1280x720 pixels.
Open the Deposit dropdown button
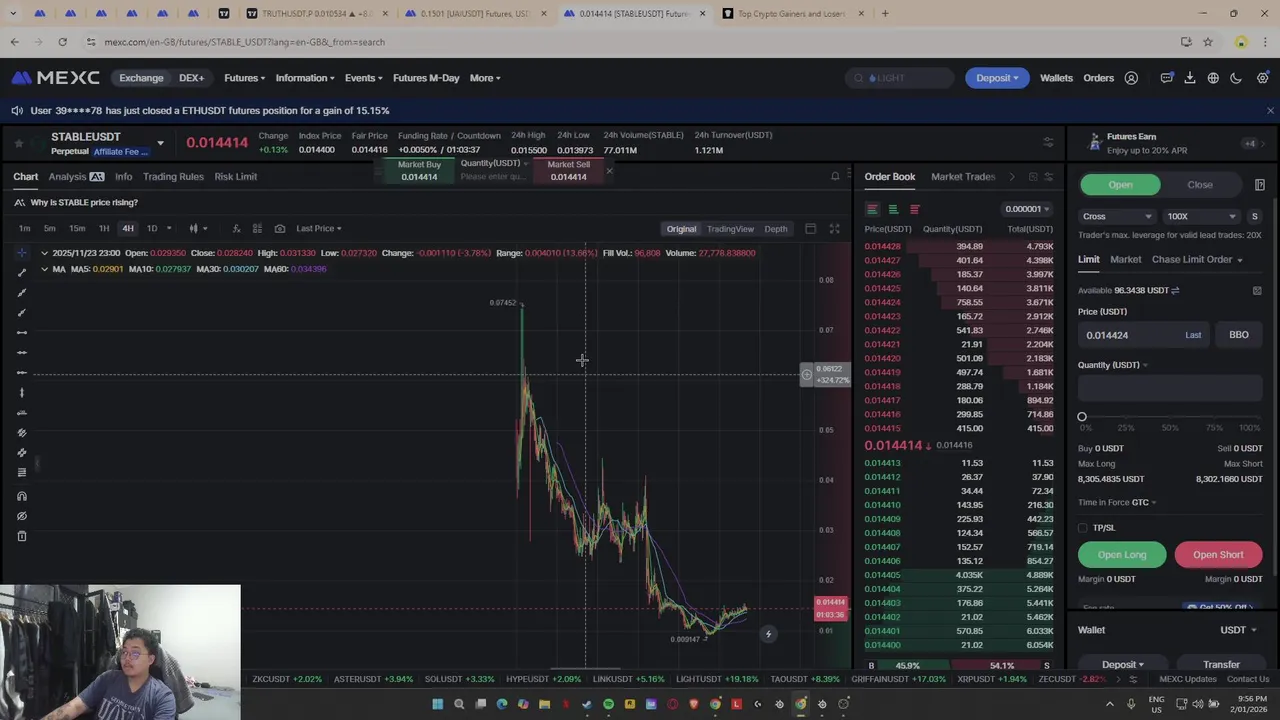(997, 78)
